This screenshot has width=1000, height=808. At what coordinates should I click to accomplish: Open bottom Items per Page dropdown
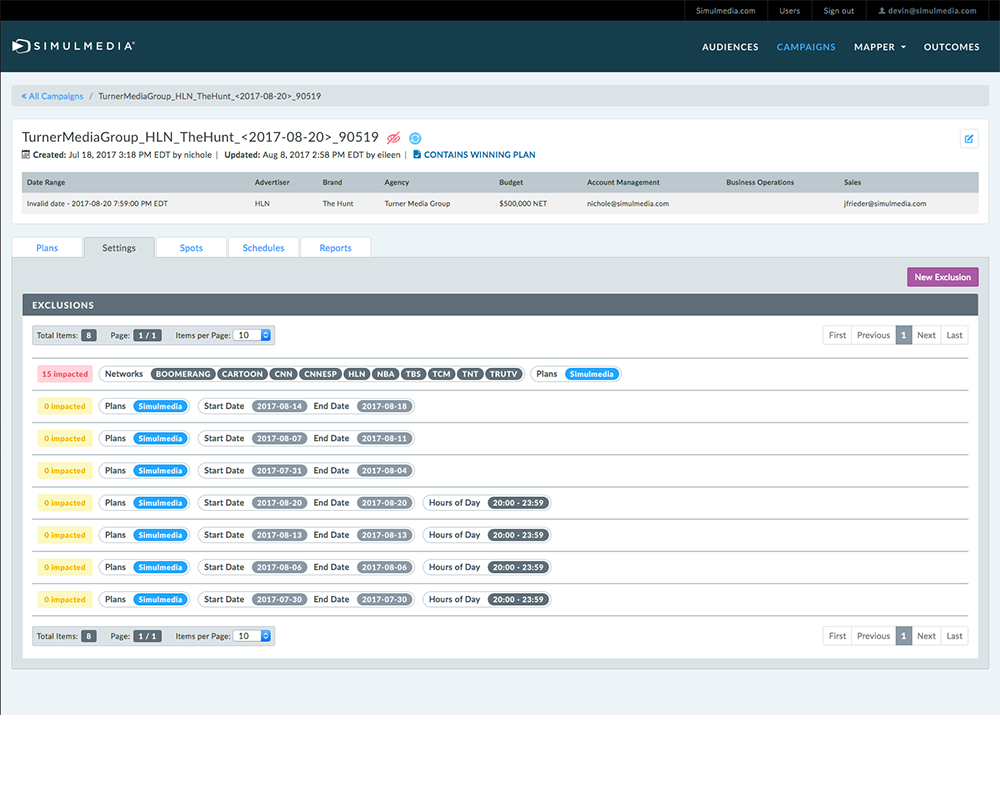click(253, 636)
